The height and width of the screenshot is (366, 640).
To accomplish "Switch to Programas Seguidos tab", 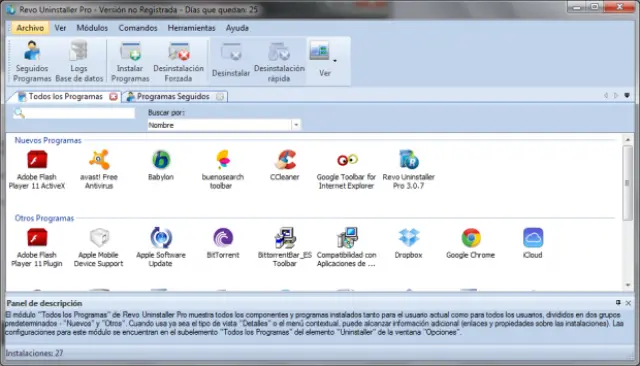I will (x=173, y=96).
